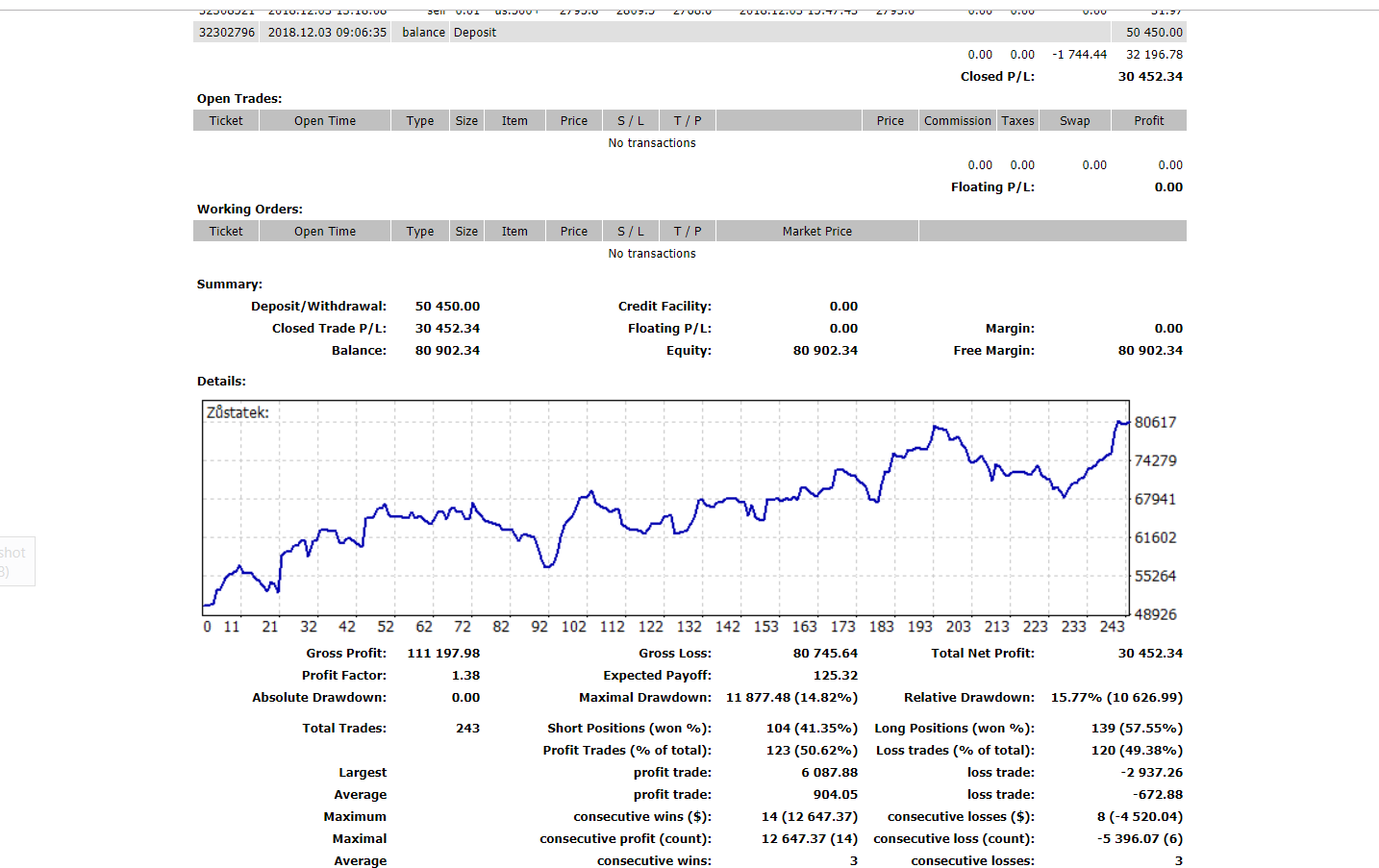Select largest profit trade 6 087.88
1379x868 pixels.
tap(829, 773)
